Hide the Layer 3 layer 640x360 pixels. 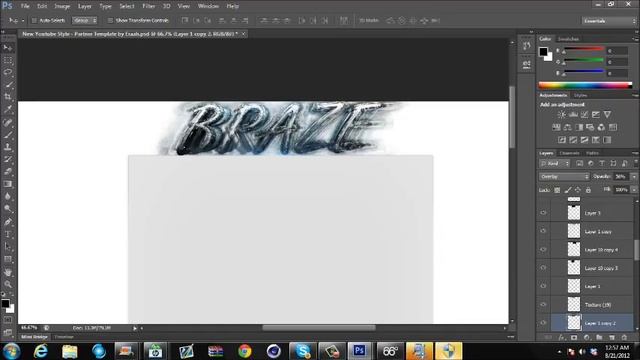pyautogui.click(x=543, y=213)
